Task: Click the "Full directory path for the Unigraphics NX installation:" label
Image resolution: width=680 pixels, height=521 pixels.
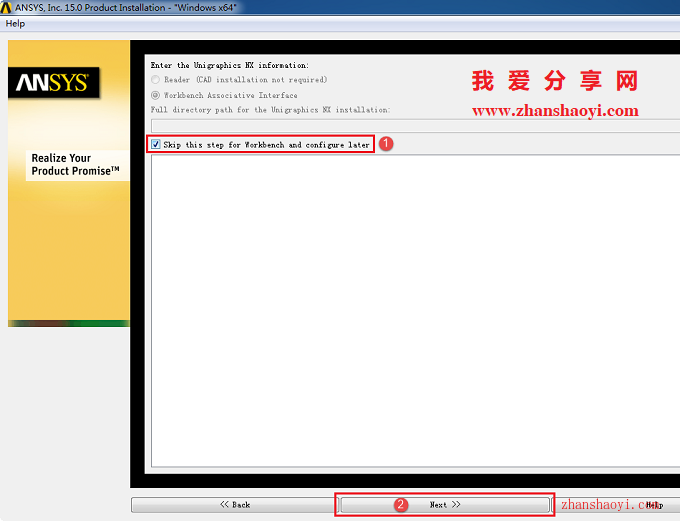Action: tap(270, 110)
